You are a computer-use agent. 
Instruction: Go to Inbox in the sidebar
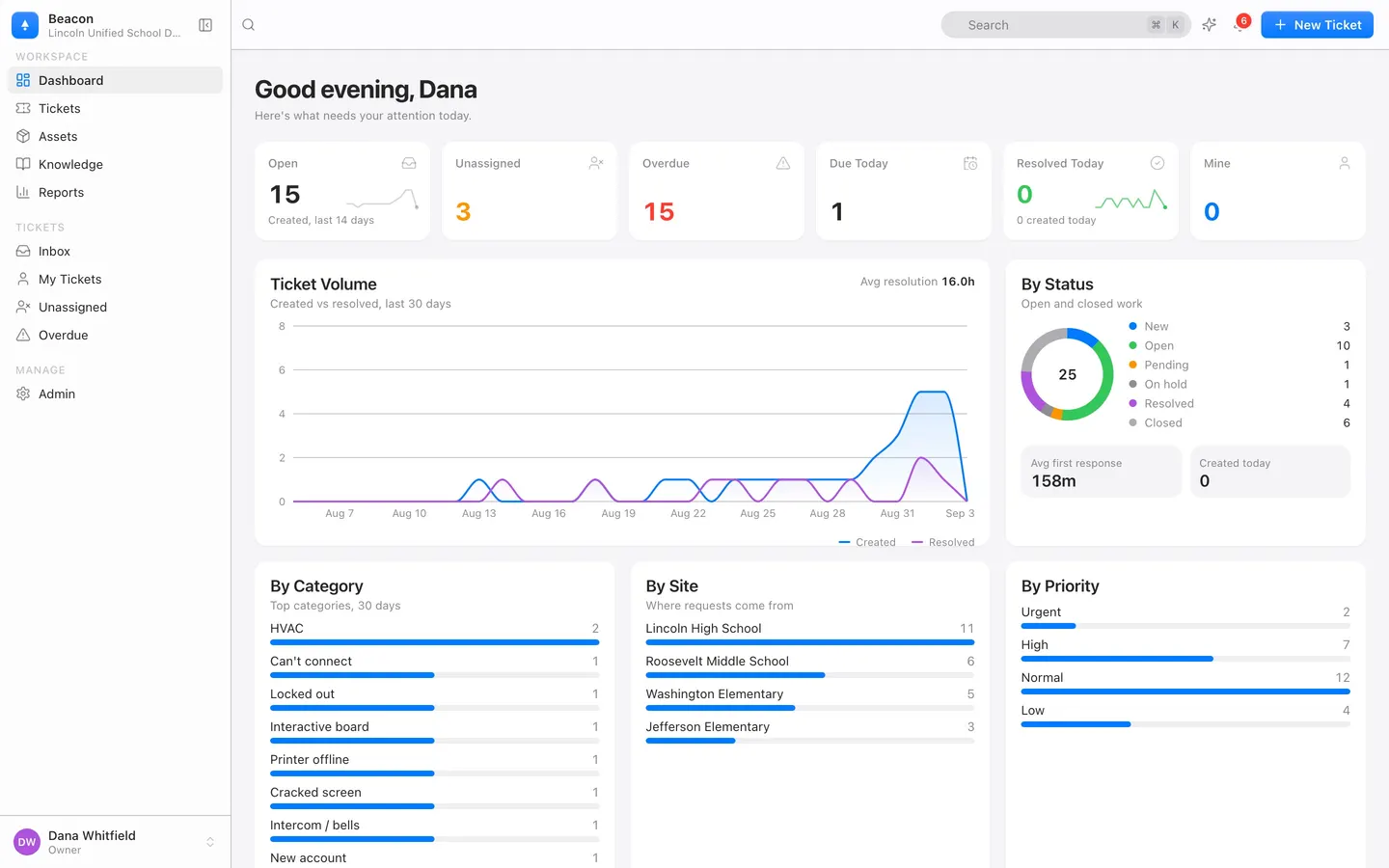pyautogui.click(x=116, y=251)
